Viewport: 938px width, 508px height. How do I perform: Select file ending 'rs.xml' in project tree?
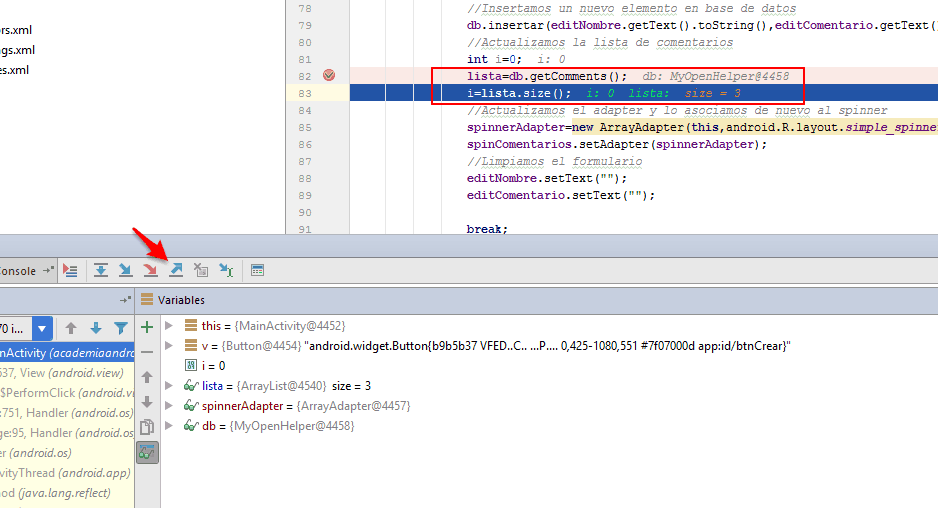pyautogui.click(x=16, y=30)
